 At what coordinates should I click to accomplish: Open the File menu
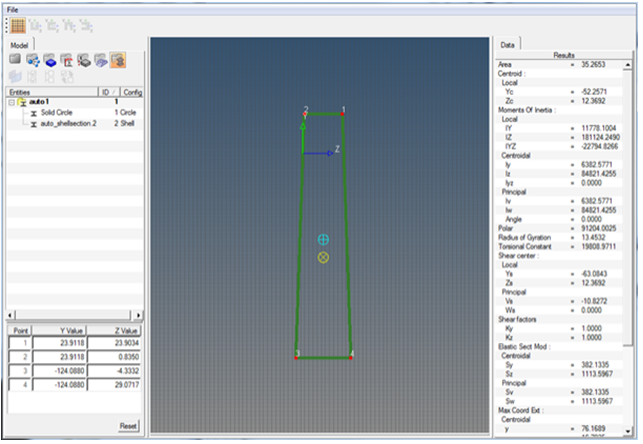click(x=13, y=8)
